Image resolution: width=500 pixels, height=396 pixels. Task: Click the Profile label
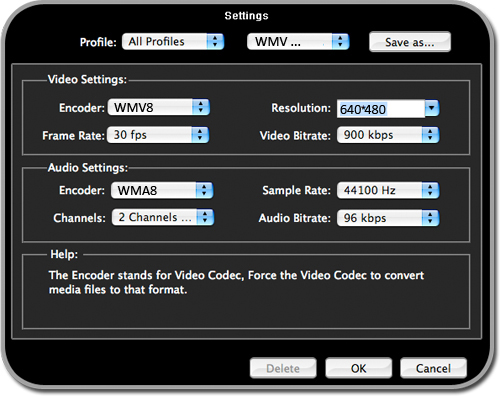(x=98, y=42)
